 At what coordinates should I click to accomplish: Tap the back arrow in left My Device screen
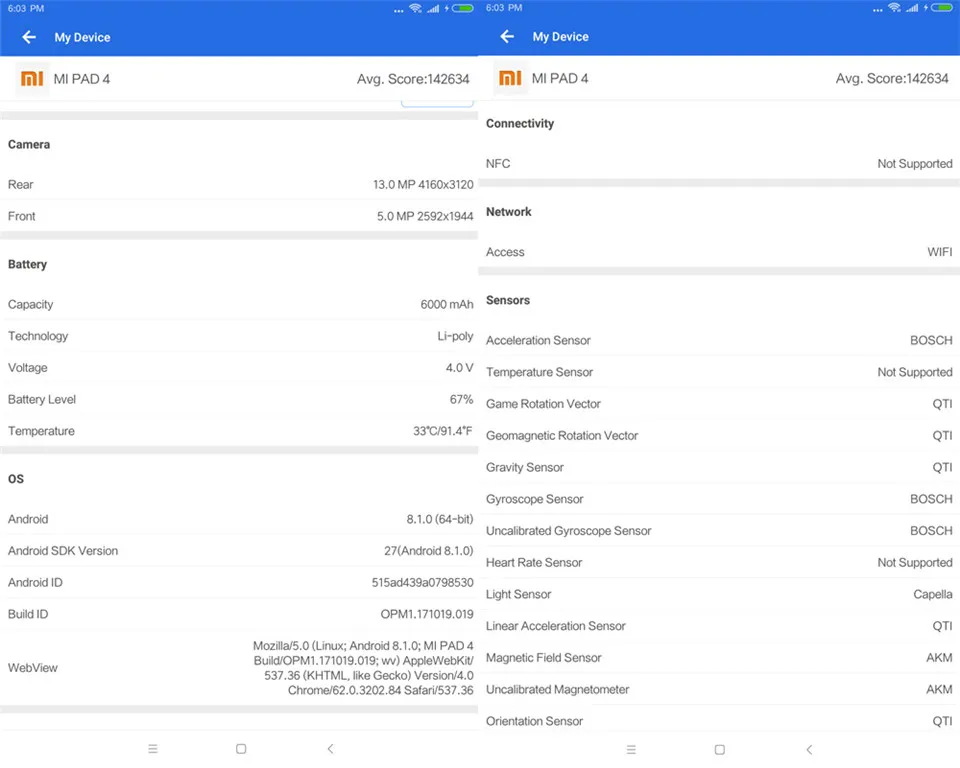coord(29,37)
